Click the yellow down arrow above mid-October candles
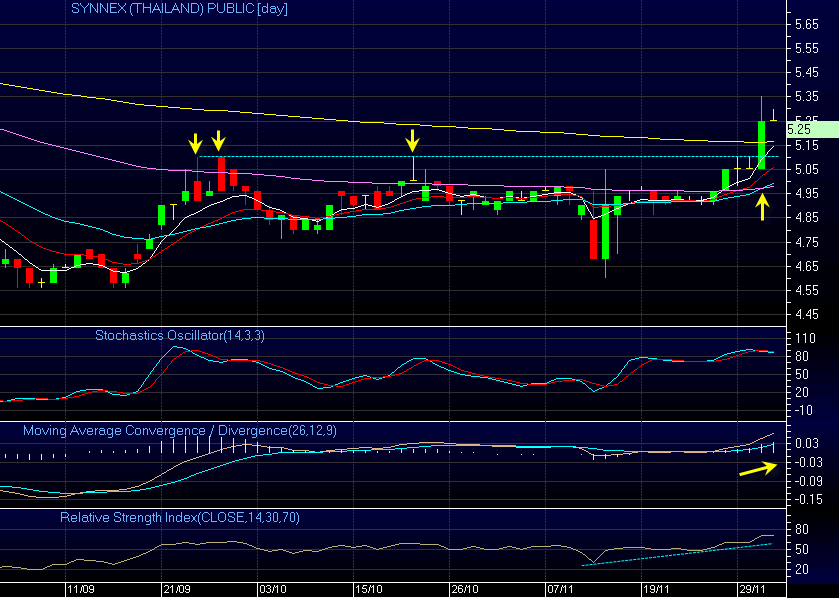 point(412,140)
